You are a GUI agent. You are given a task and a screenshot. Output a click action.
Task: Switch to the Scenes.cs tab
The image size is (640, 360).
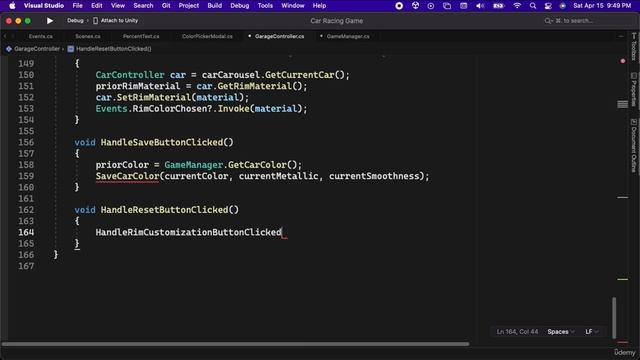(88, 36)
